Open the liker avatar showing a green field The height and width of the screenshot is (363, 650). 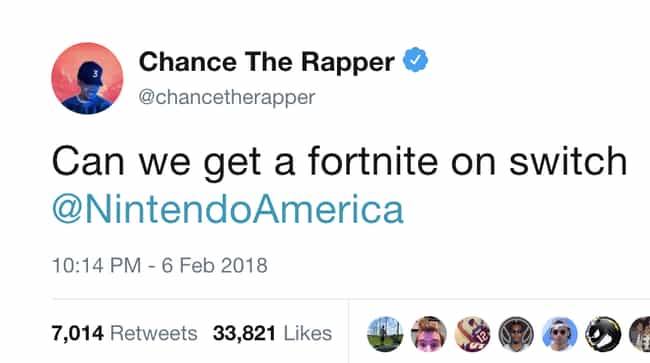pyautogui.click(x=385, y=334)
